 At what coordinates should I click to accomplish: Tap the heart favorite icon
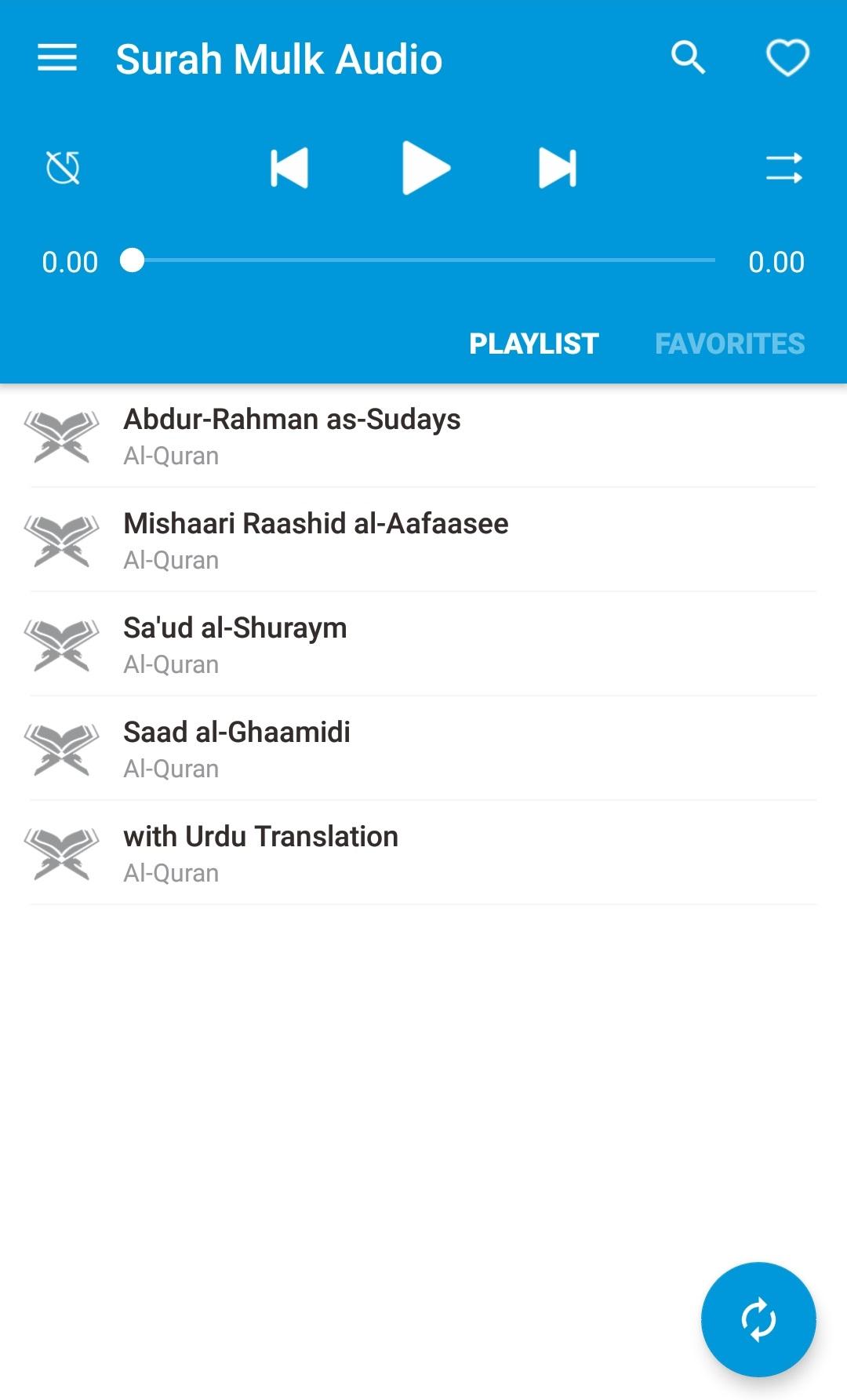pos(787,58)
